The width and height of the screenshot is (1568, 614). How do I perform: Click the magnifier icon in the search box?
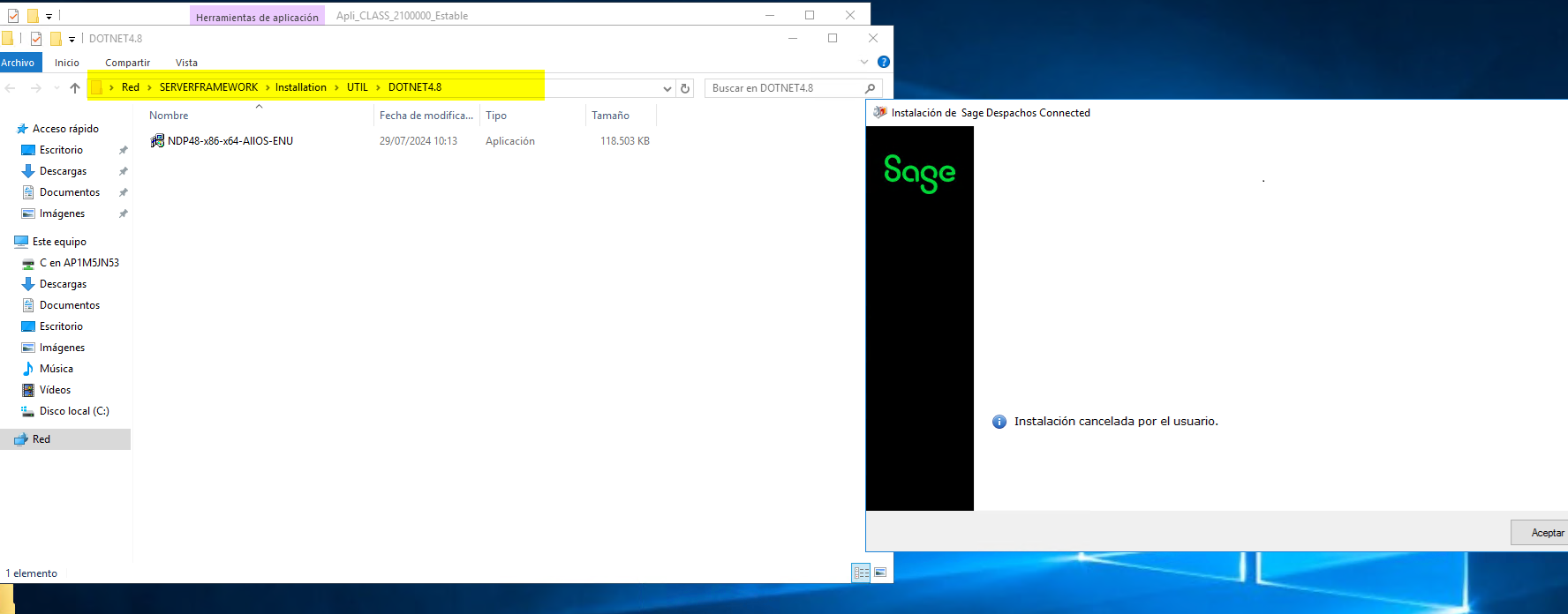coord(870,88)
